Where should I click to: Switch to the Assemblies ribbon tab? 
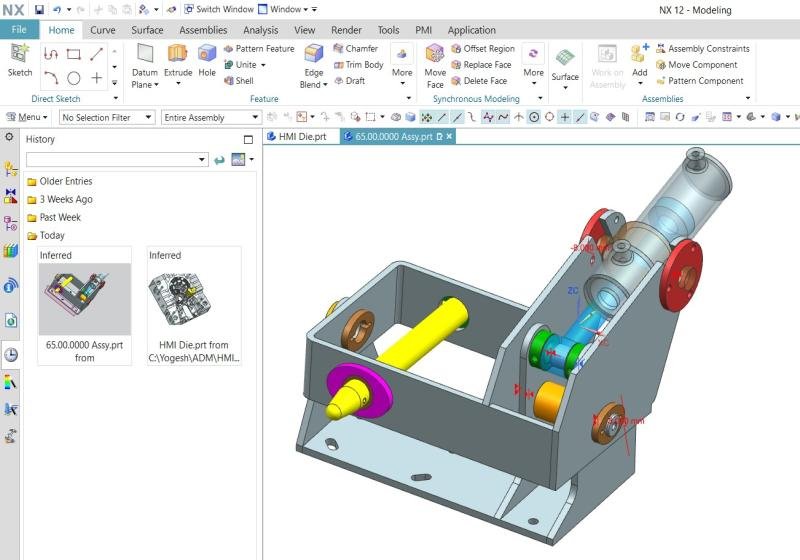(x=203, y=30)
